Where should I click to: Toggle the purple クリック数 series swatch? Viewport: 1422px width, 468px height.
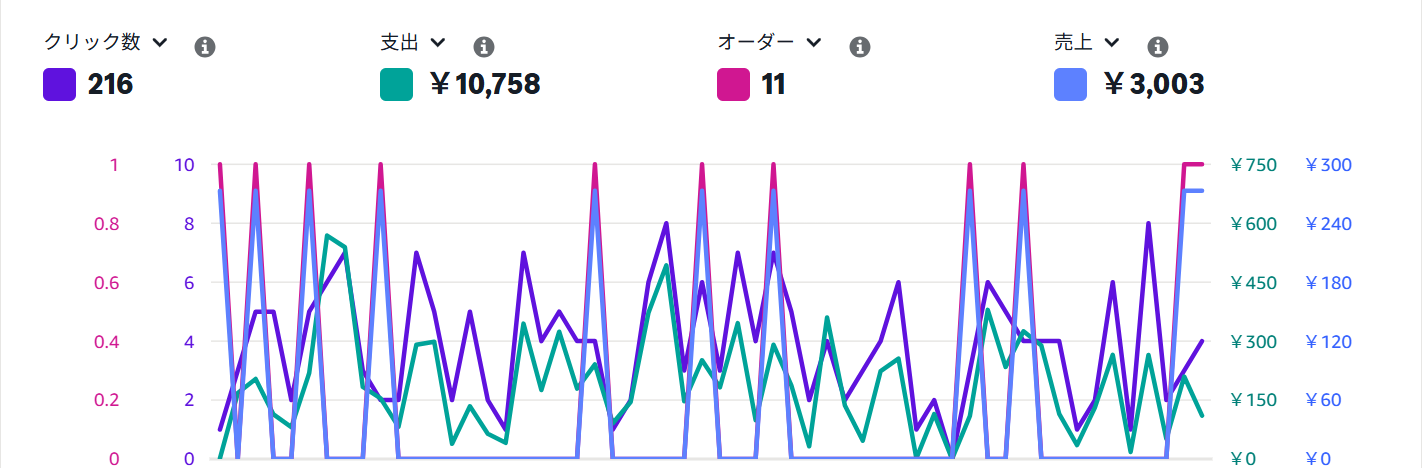pos(60,85)
